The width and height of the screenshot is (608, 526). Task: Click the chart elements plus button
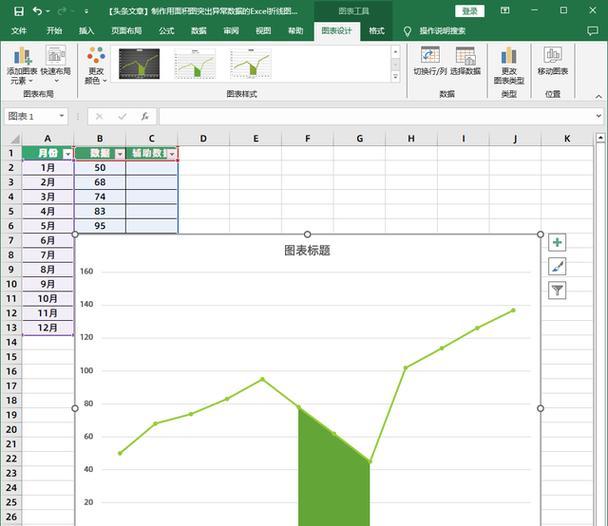(x=557, y=243)
